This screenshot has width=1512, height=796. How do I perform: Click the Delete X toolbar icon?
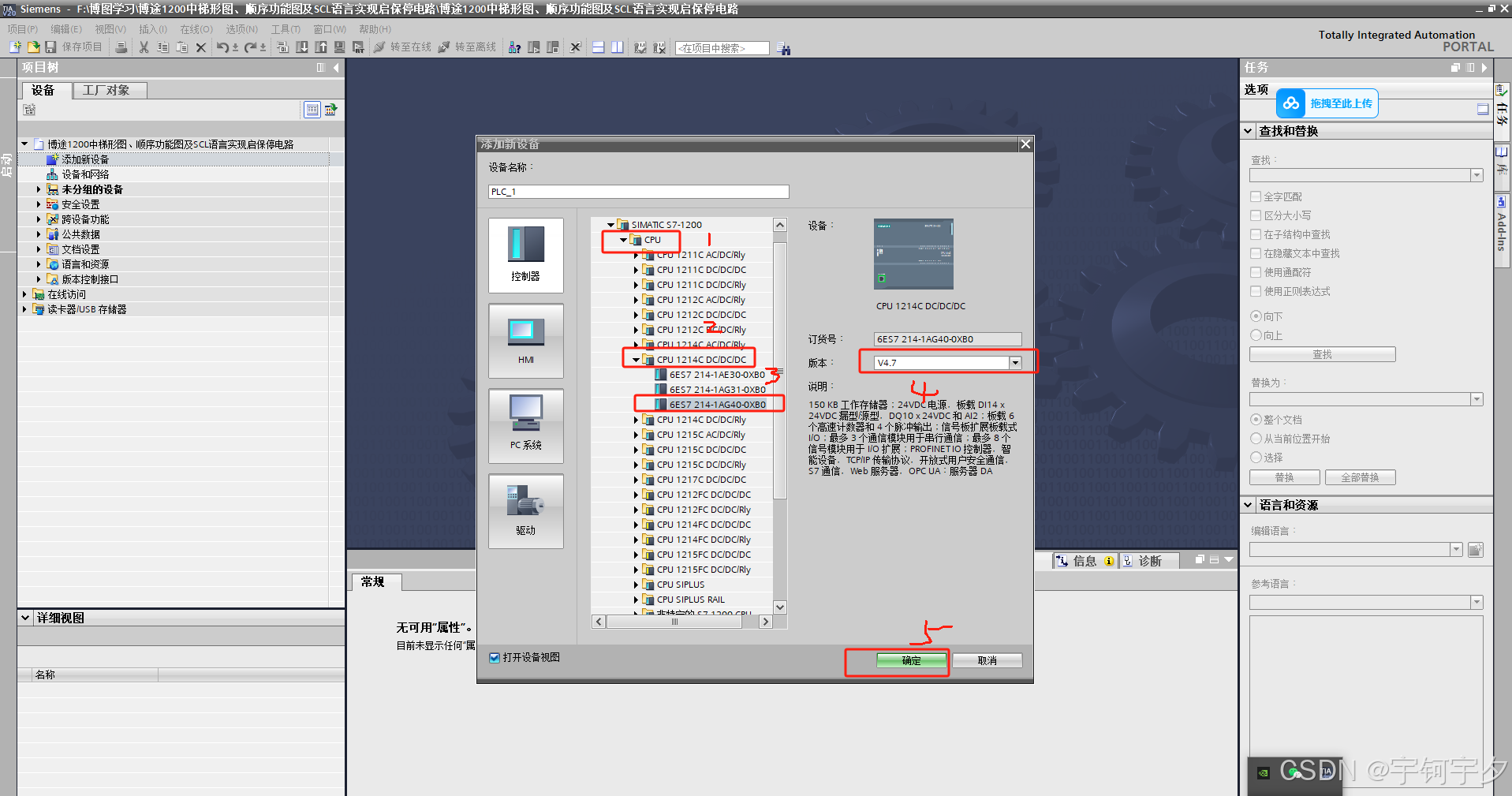pyautogui.click(x=200, y=47)
